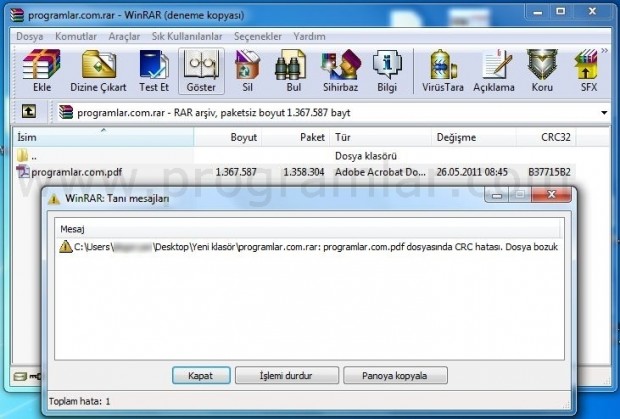Open the archive path dropdown arrow
Viewport: 620px width, 419px height.
(x=604, y=113)
